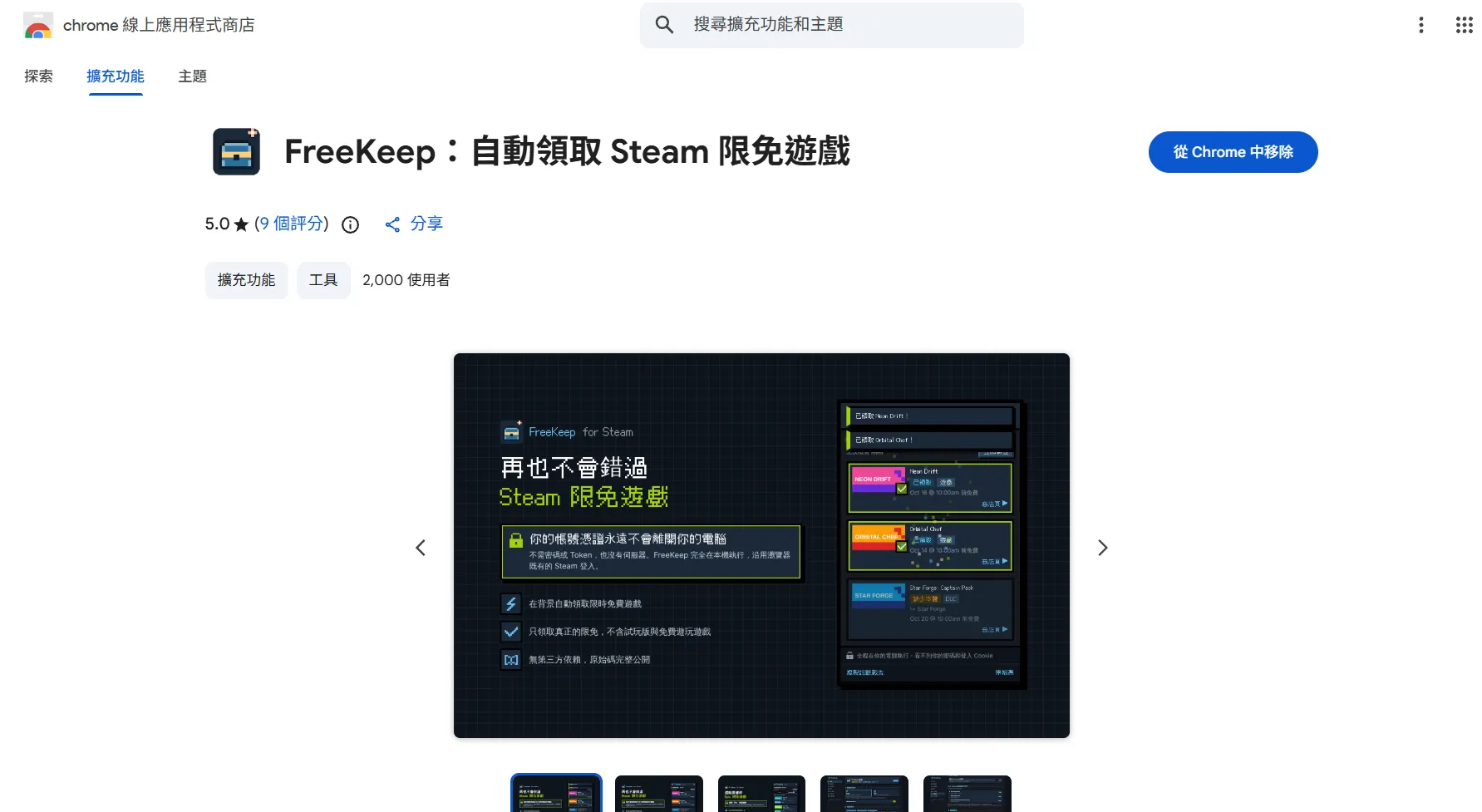Viewport: 1482px width, 812px height.
Task: Switch to the 探索 tab
Action: click(38, 76)
